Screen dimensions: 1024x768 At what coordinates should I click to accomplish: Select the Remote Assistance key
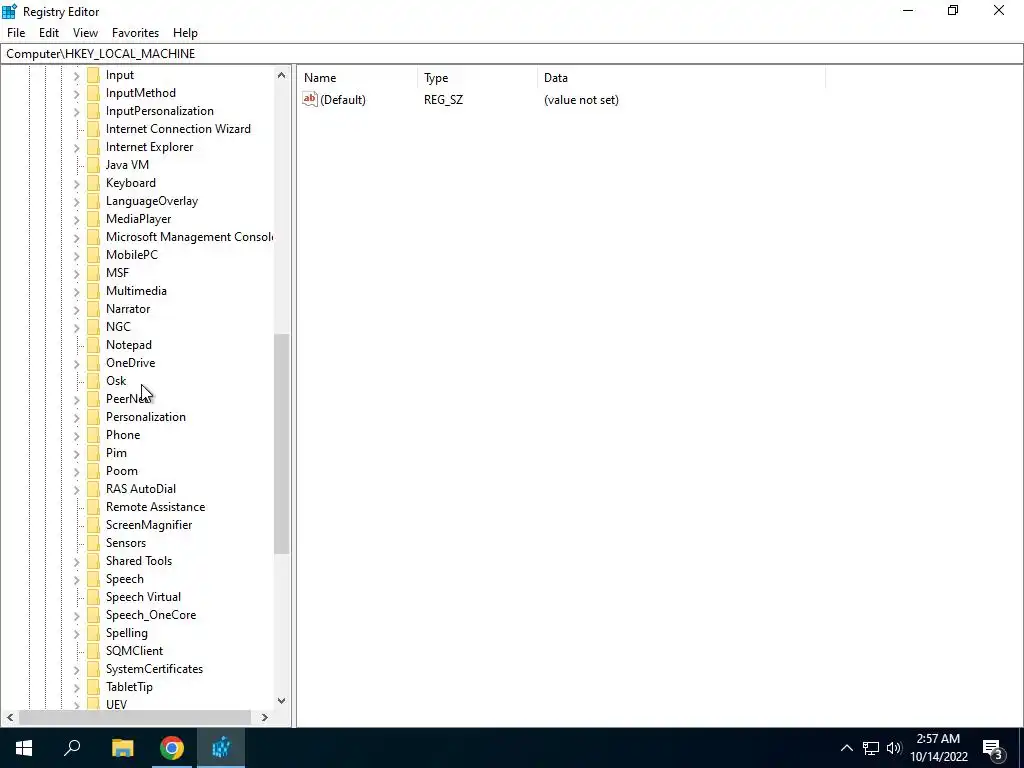[155, 507]
